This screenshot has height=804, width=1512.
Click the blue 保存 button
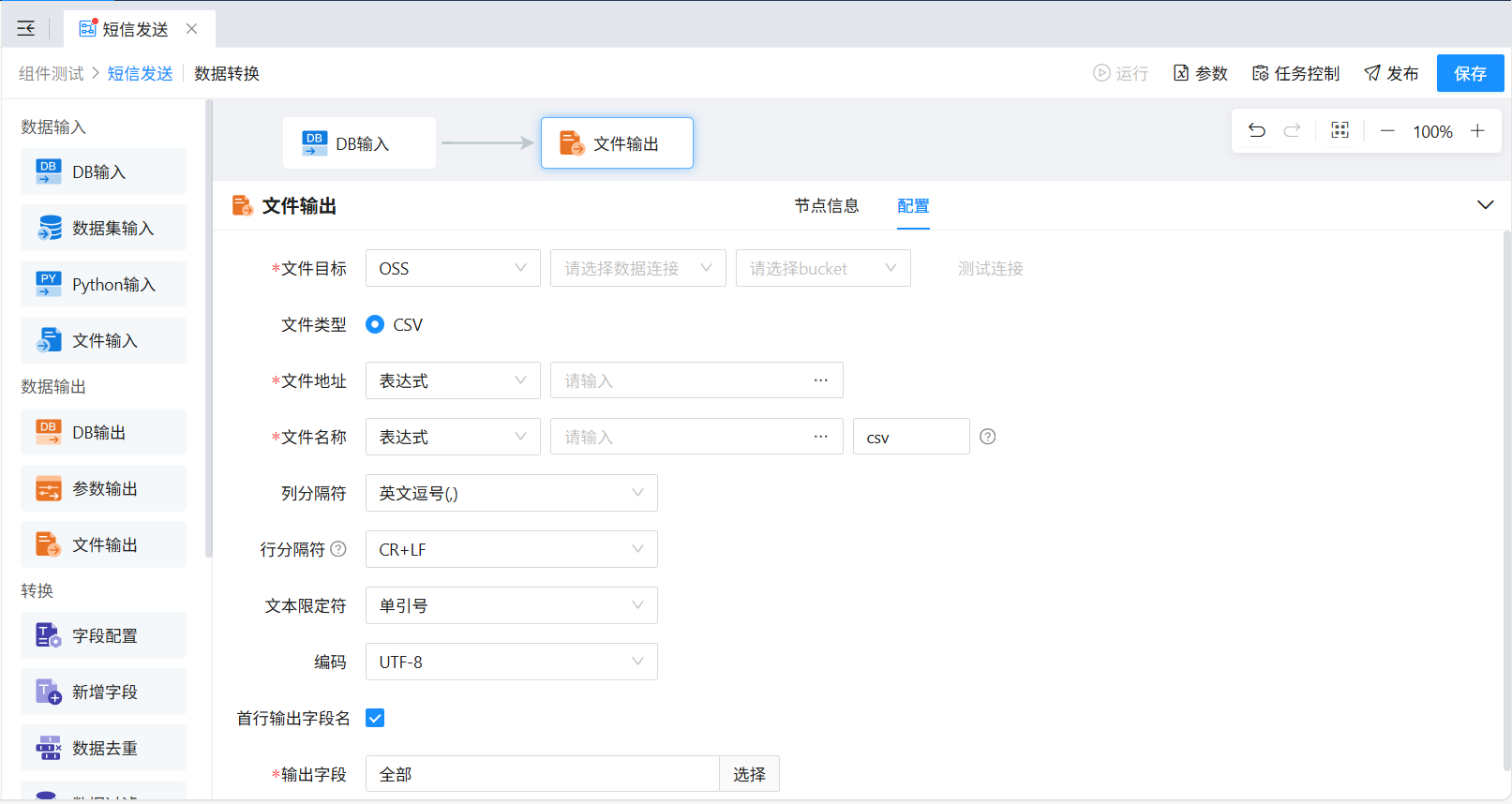[1469, 73]
